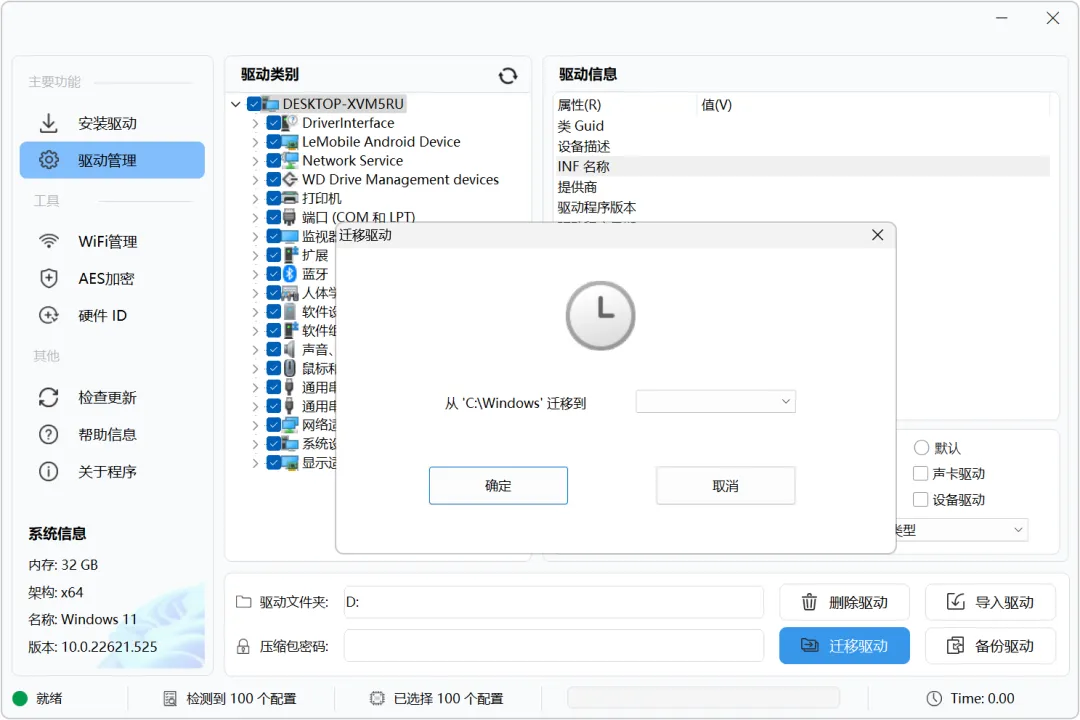This screenshot has height=720, width=1080.
Task: Open the 类型 dropdown at the right panel
Action: (960, 530)
